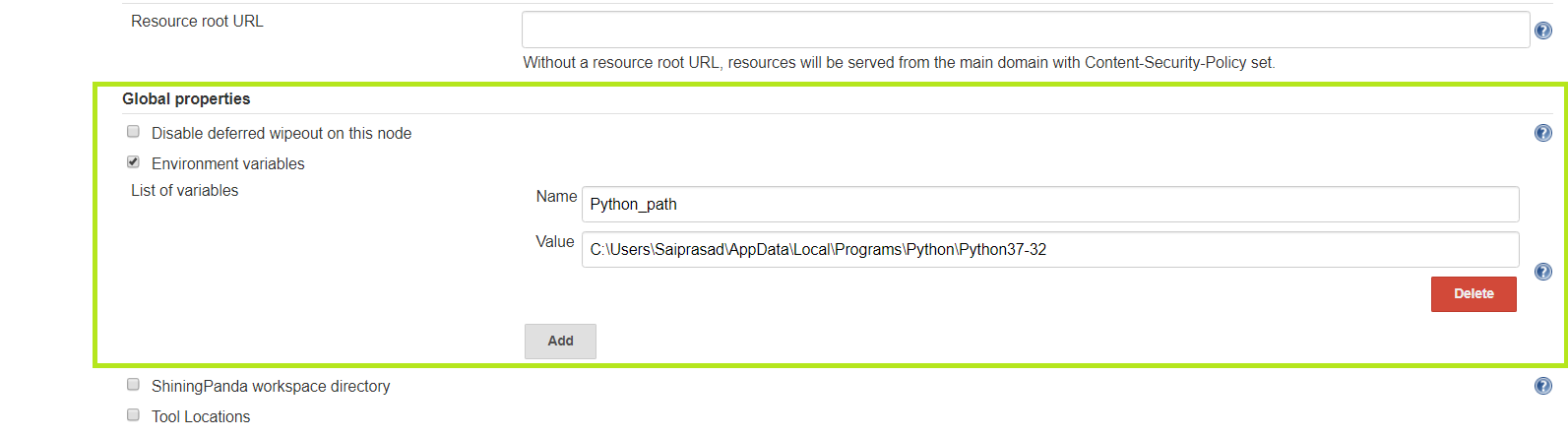
Task: Click the 'Environment variables' label text
Action: 228,164
